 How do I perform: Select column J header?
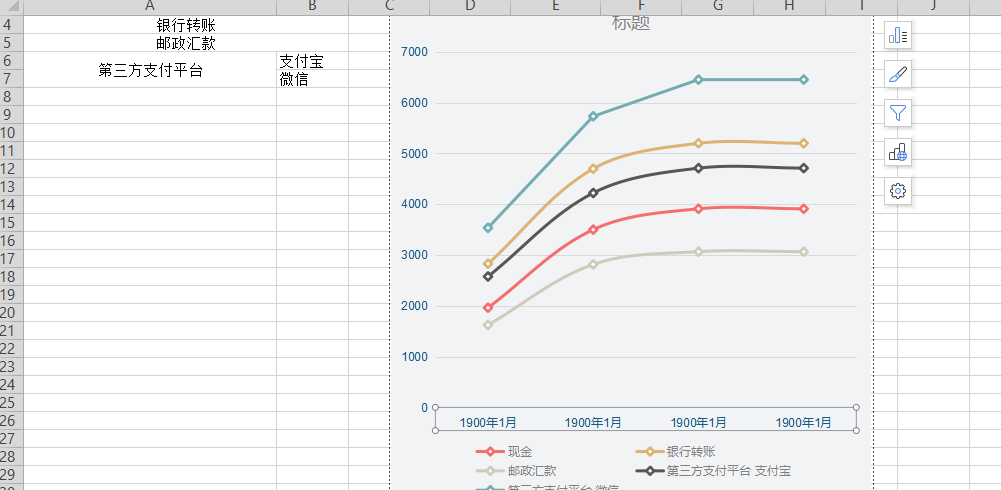click(x=933, y=7)
